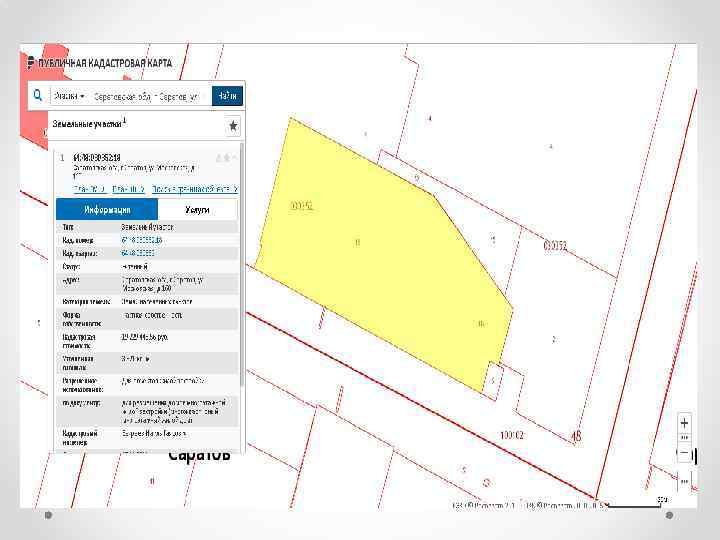Open the second План link in result
This screenshot has width=720, height=540.
point(129,189)
